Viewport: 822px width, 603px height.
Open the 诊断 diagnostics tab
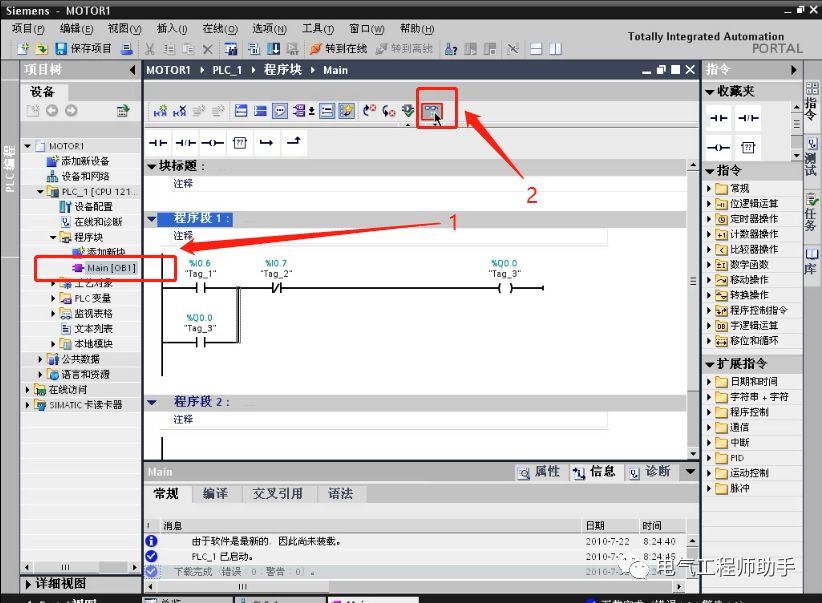[x=650, y=472]
